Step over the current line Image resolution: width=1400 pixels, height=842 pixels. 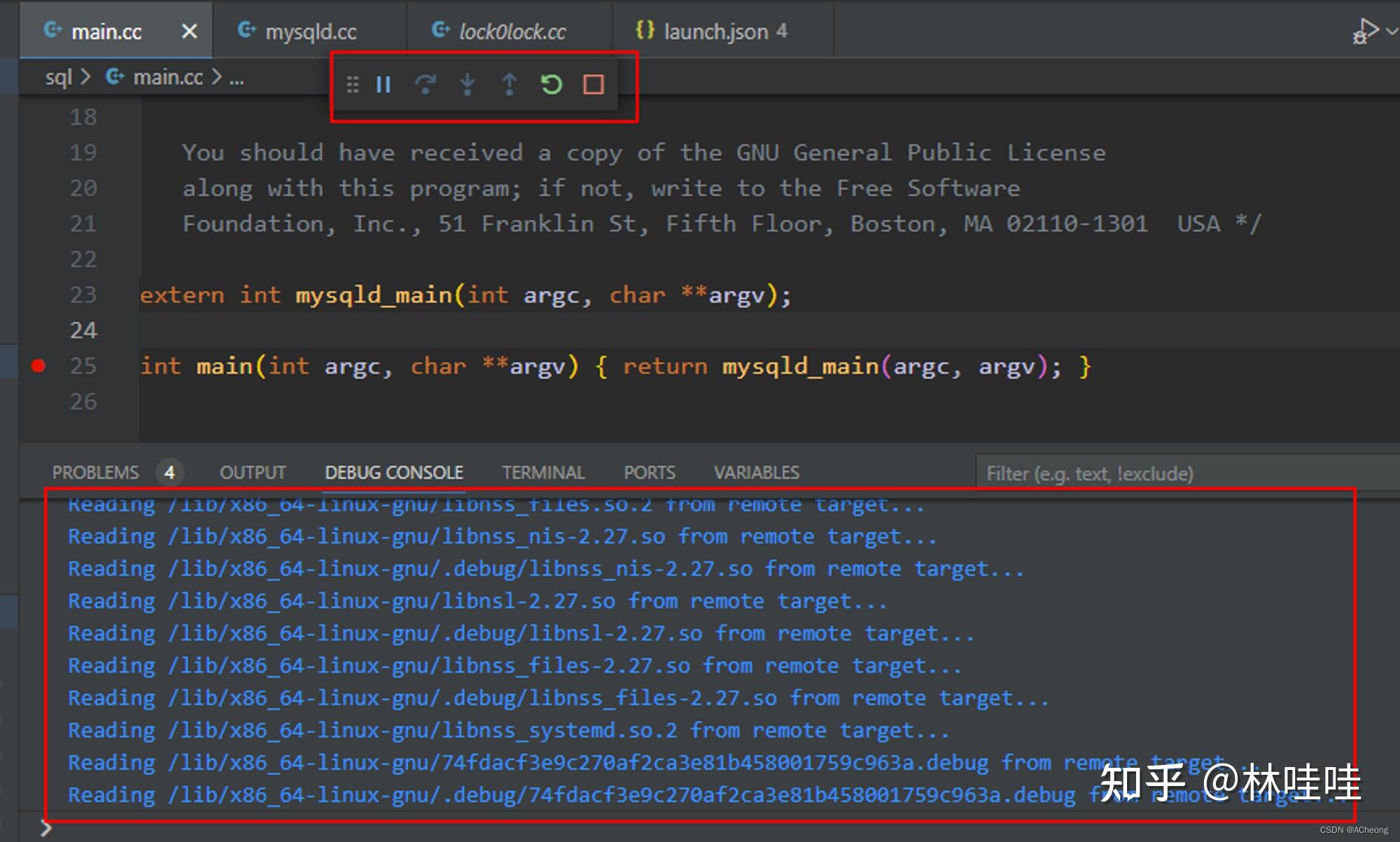click(x=426, y=85)
